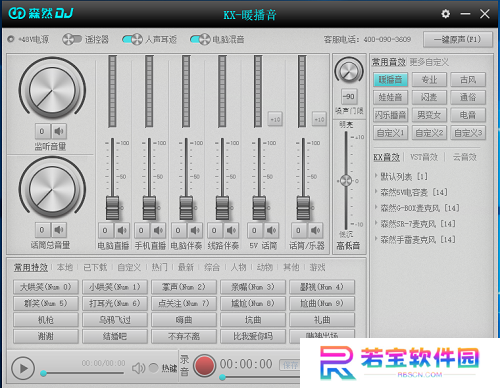
Task: Select the 古风 preset
Action: [468, 79]
